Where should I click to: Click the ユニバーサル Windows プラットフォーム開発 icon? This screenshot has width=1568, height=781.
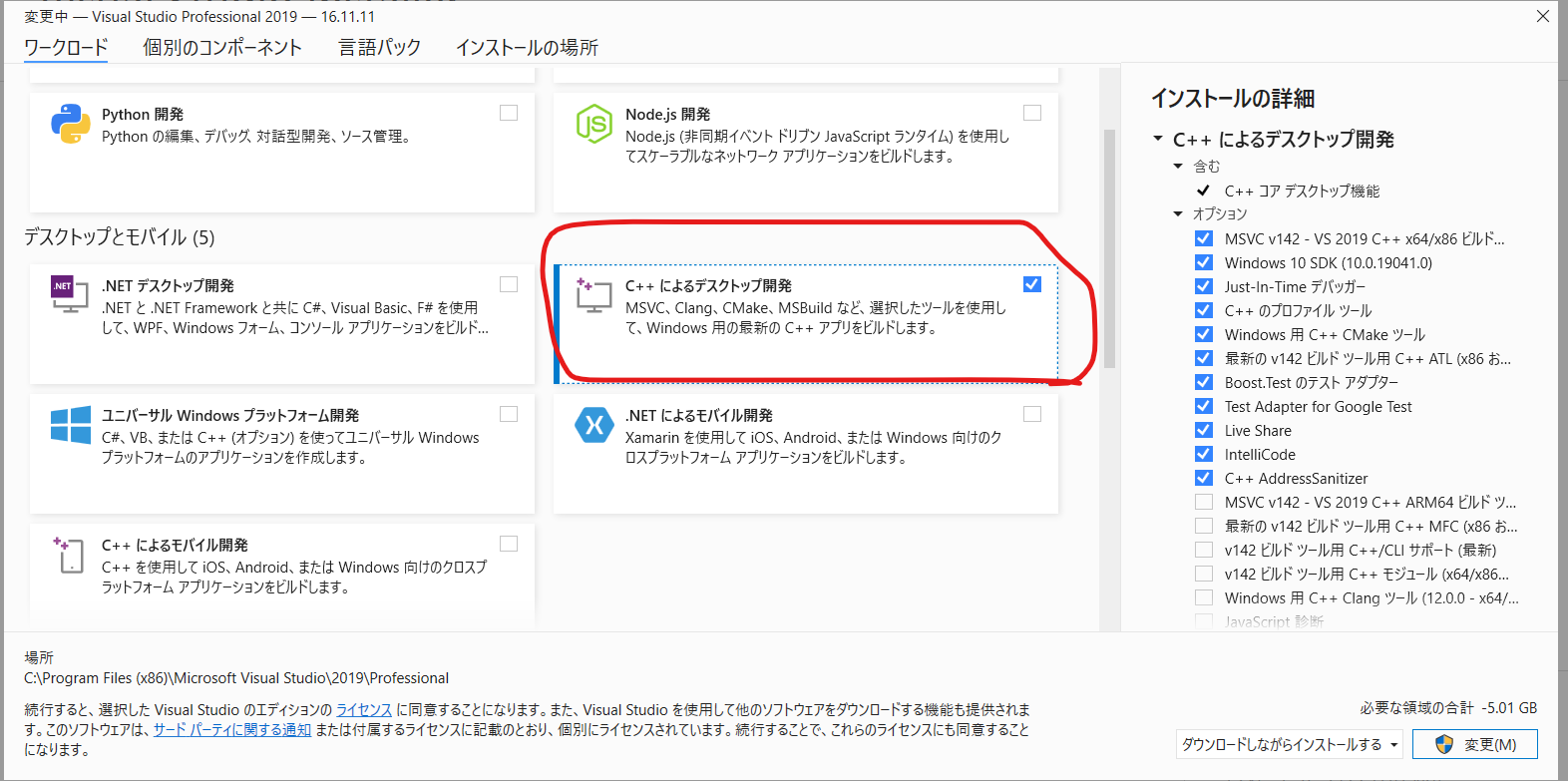click(x=71, y=425)
